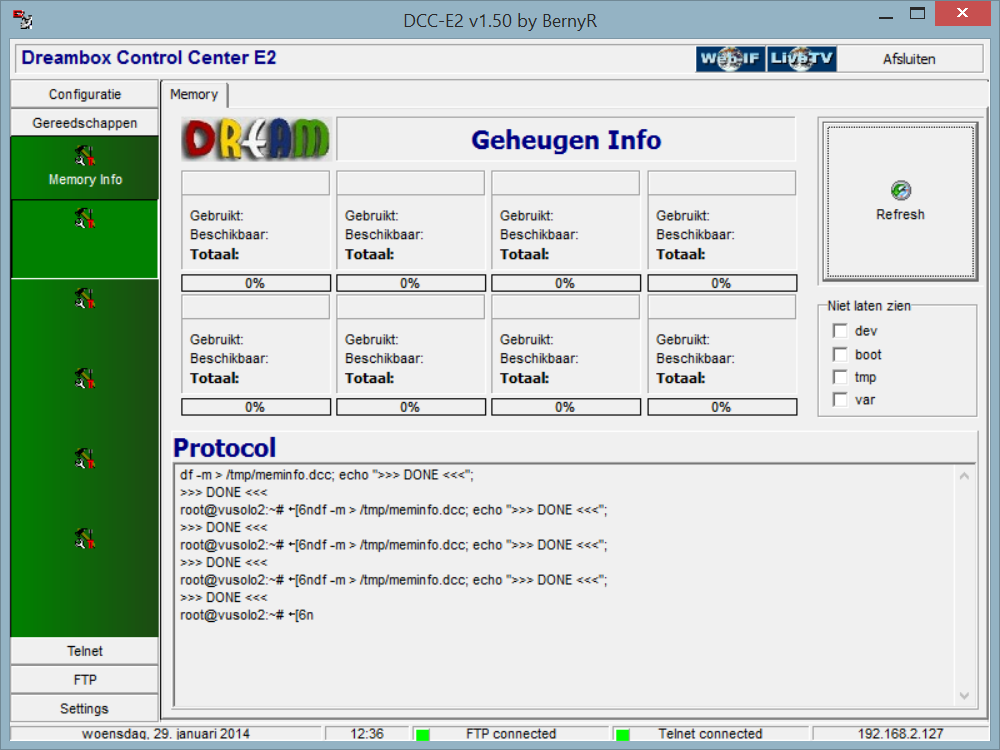The width and height of the screenshot is (1000, 750).
Task: Maximize the DCC-E2 window
Action: coord(917,14)
